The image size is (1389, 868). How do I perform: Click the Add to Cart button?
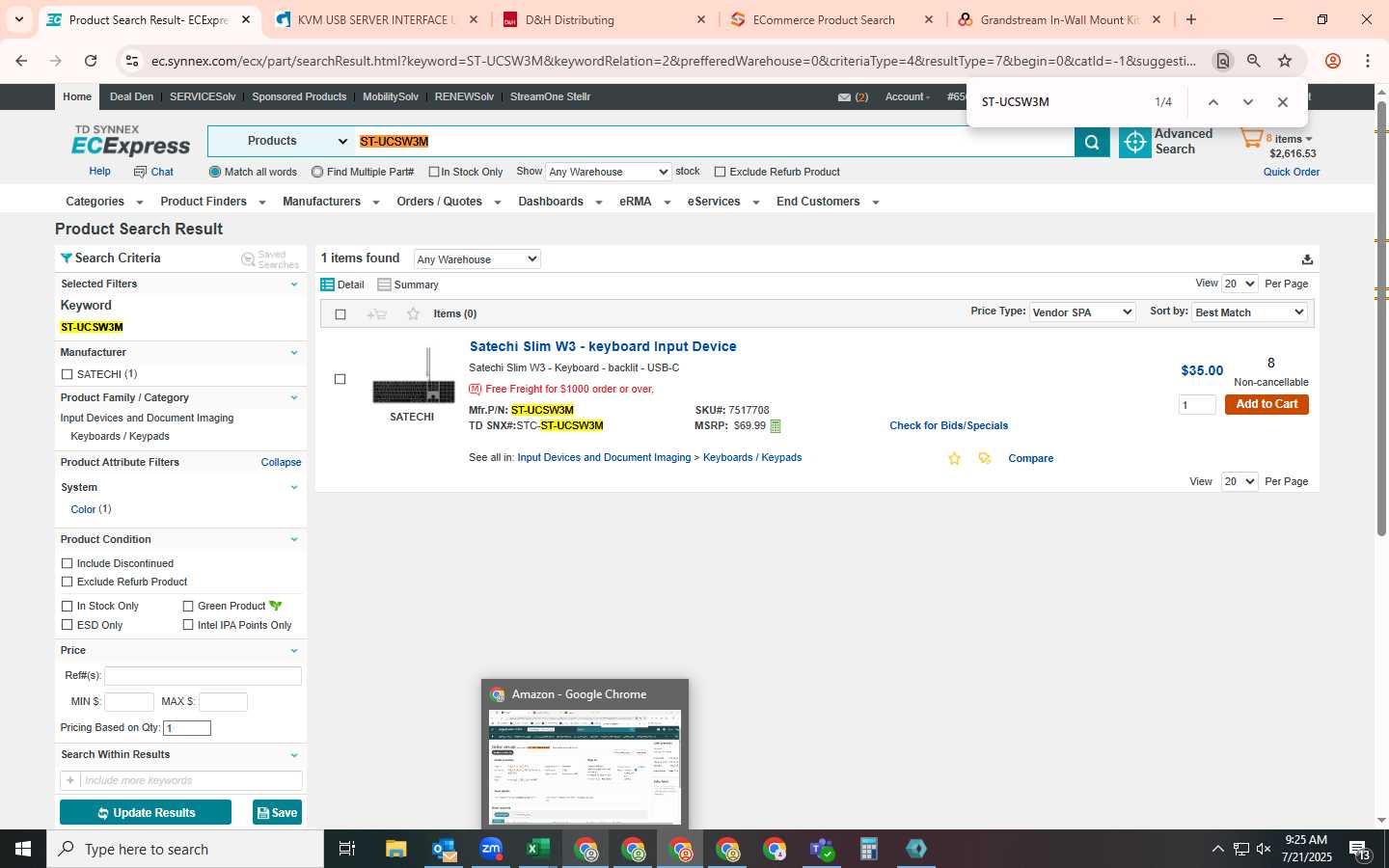(x=1266, y=404)
